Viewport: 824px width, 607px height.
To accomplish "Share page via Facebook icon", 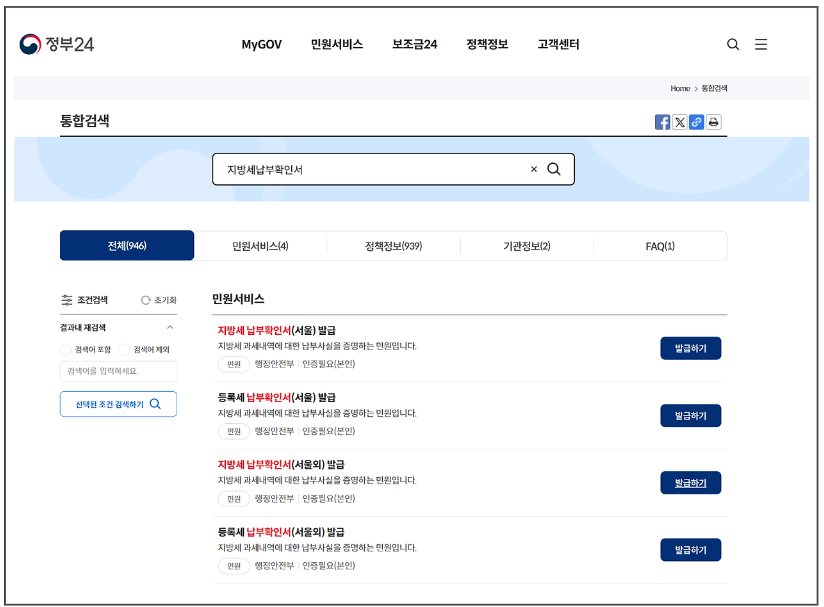I will click(x=662, y=122).
